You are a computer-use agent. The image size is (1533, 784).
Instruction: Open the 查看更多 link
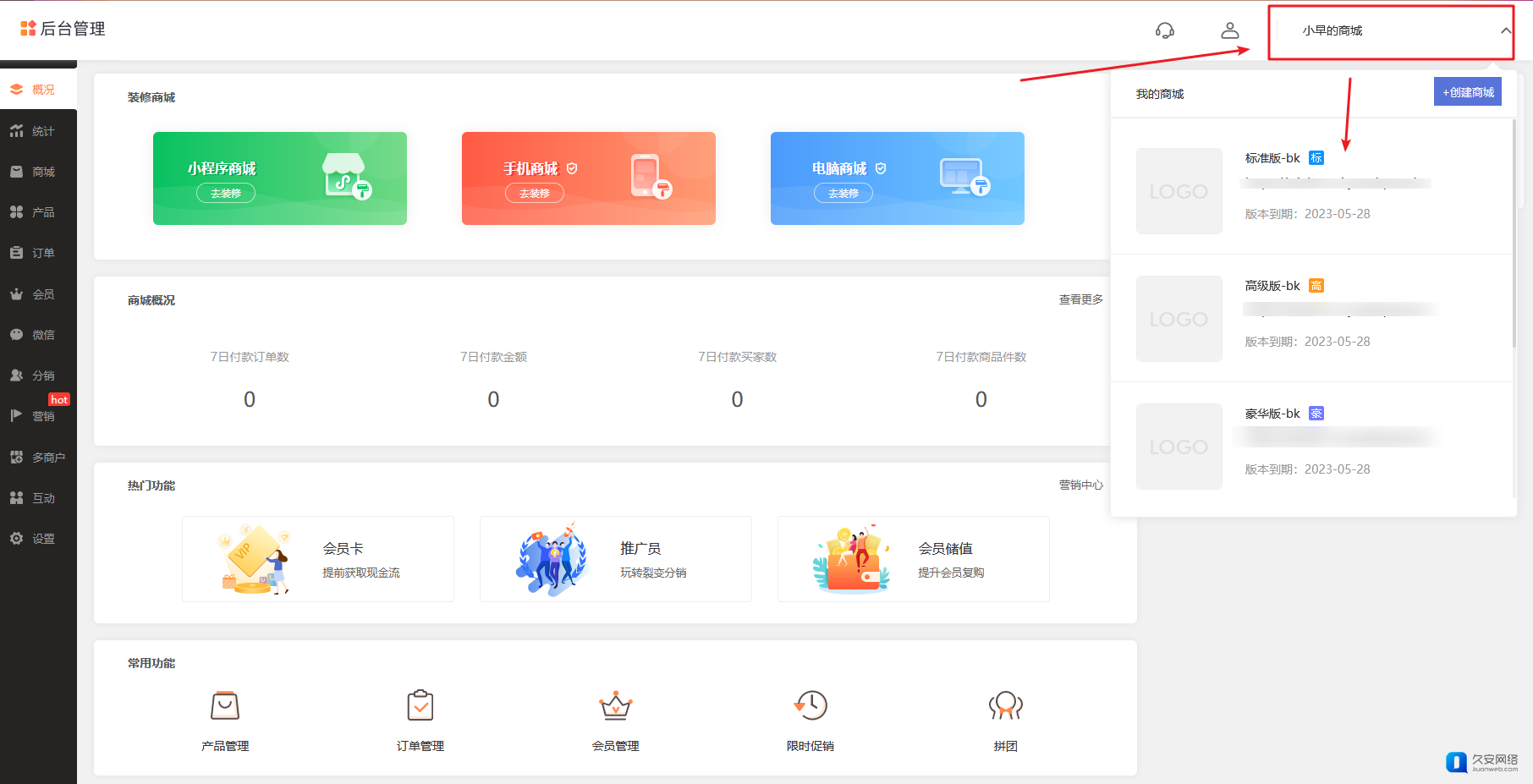(x=1080, y=299)
